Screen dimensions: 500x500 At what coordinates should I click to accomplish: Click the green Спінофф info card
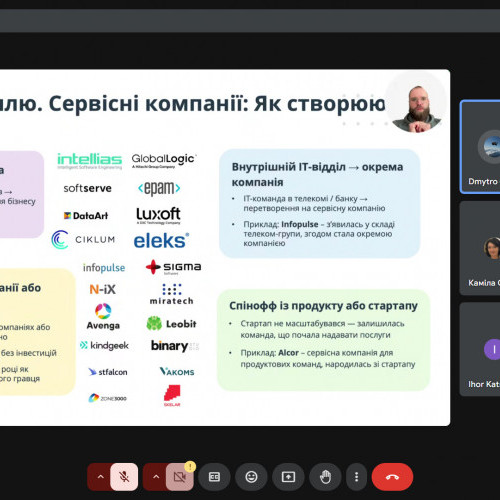coord(323,340)
